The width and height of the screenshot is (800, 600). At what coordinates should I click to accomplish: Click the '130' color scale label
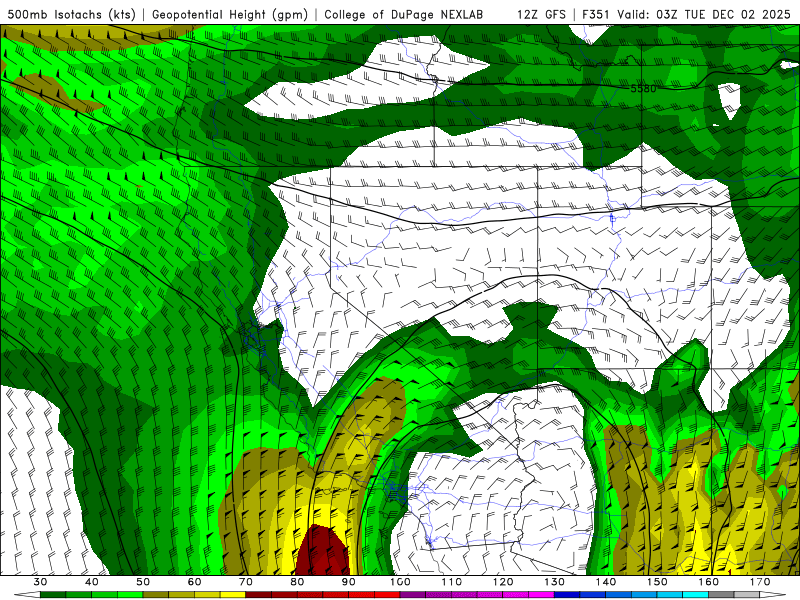(x=555, y=582)
